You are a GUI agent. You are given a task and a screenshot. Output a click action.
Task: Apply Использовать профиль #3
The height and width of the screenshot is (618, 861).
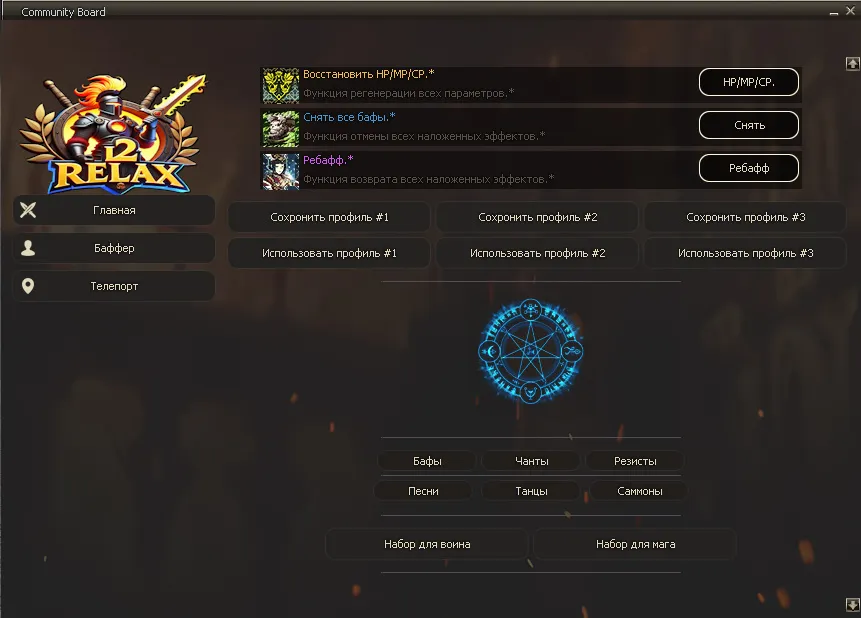[x=745, y=253]
